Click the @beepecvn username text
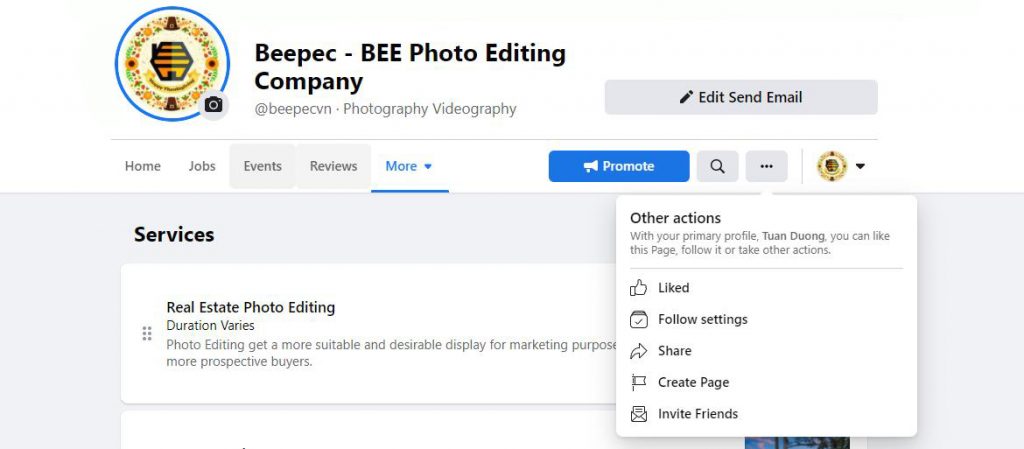The width and height of the screenshot is (1024, 449). 294,109
